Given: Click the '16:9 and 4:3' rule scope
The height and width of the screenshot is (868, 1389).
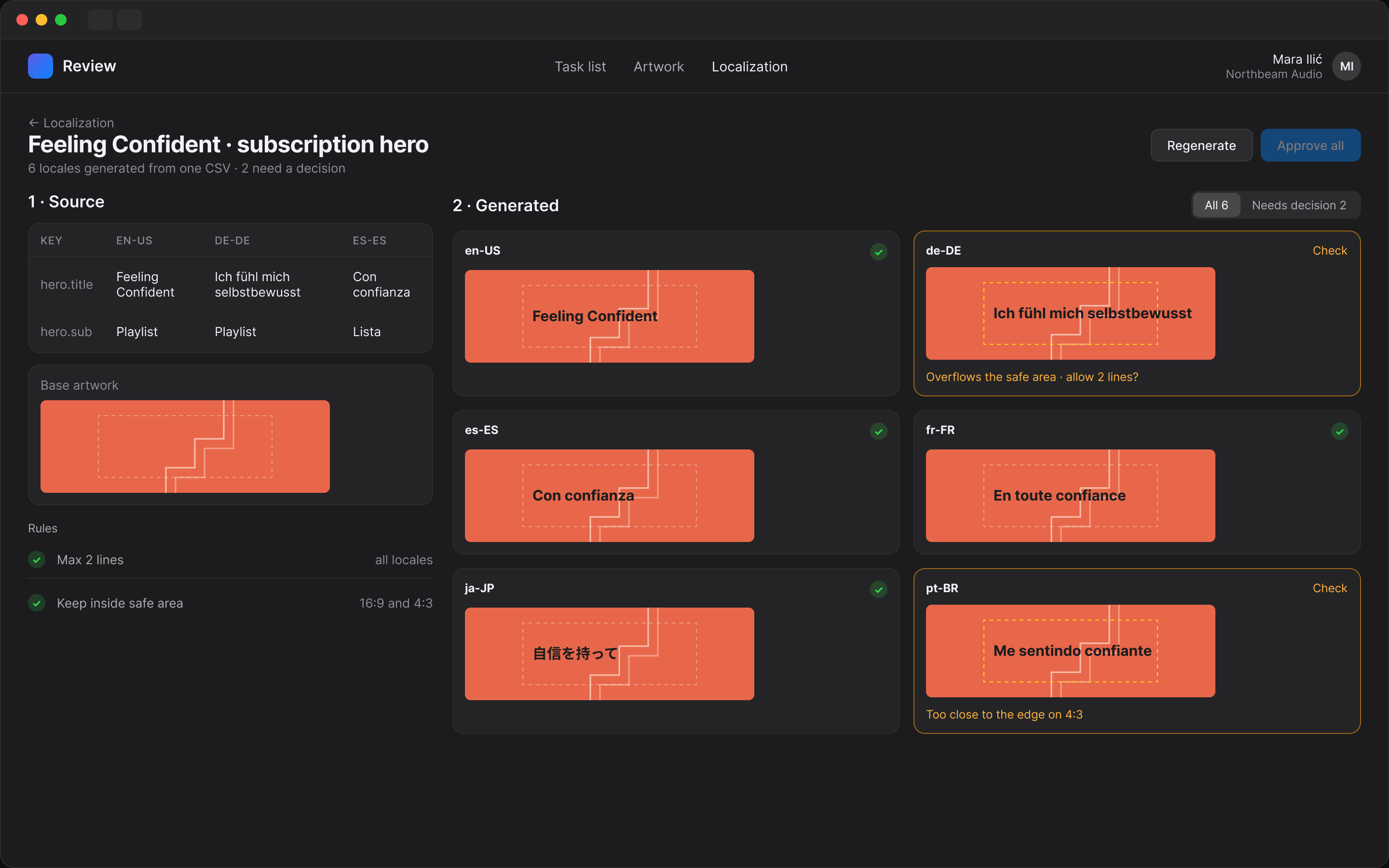Looking at the screenshot, I should coord(396,603).
